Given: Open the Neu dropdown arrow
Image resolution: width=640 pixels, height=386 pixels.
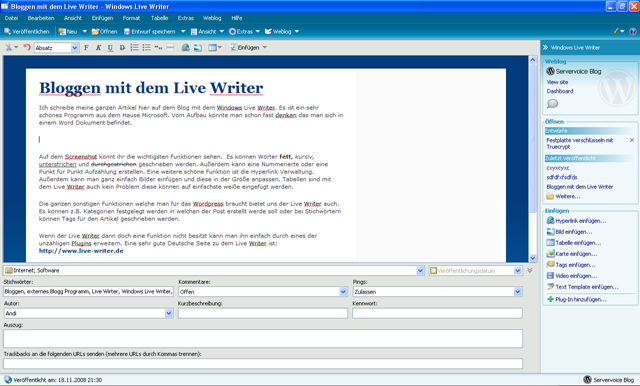Looking at the screenshot, I should [x=84, y=31].
